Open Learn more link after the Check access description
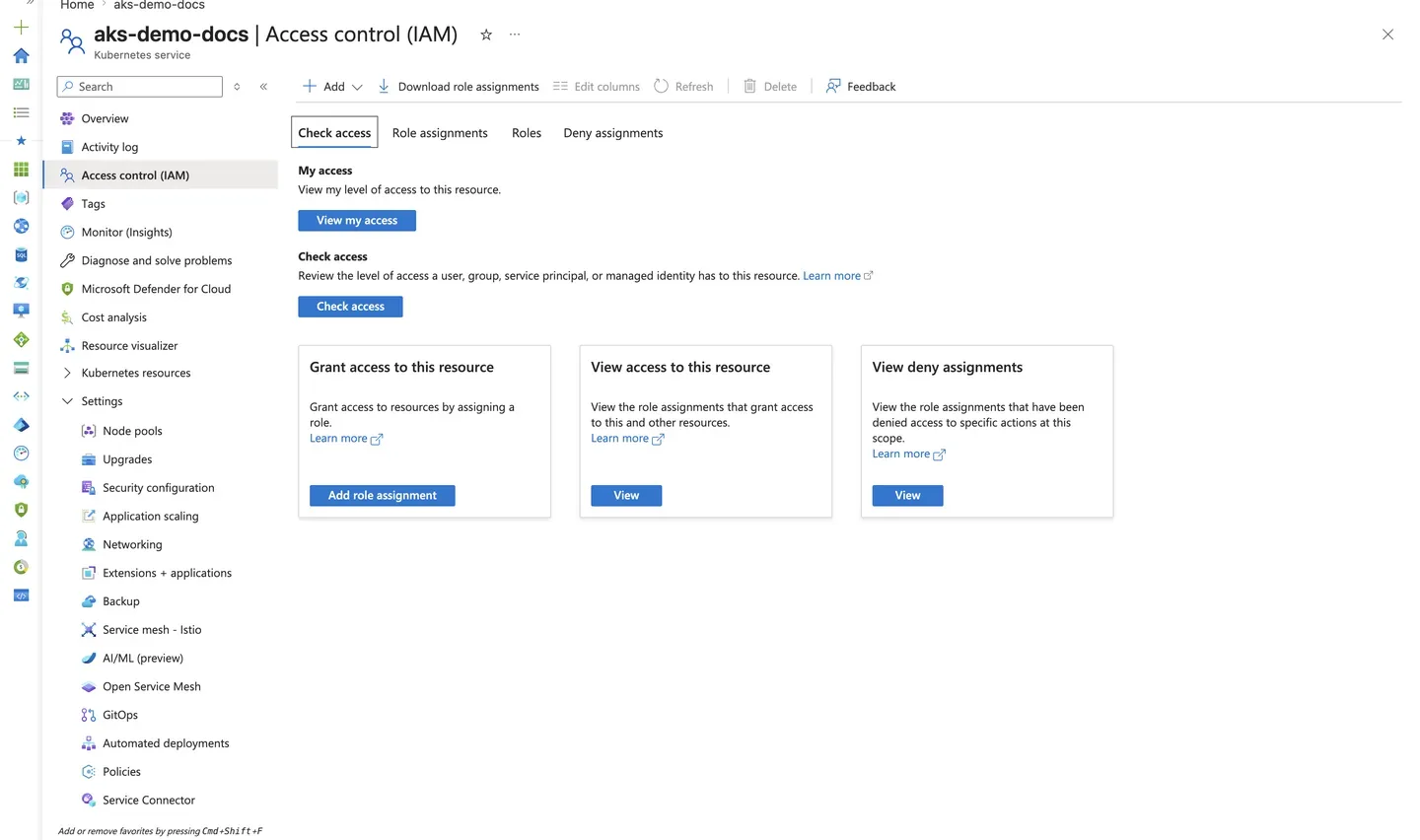Image resolution: width=1420 pixels, height=840 pixels. tap(838, 276)
